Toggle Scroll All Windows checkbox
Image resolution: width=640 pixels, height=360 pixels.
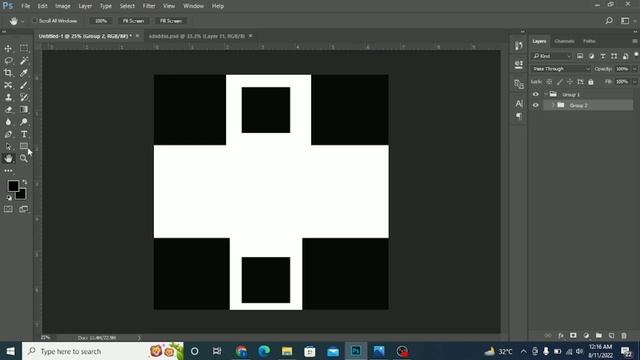(x=35, y=20)
